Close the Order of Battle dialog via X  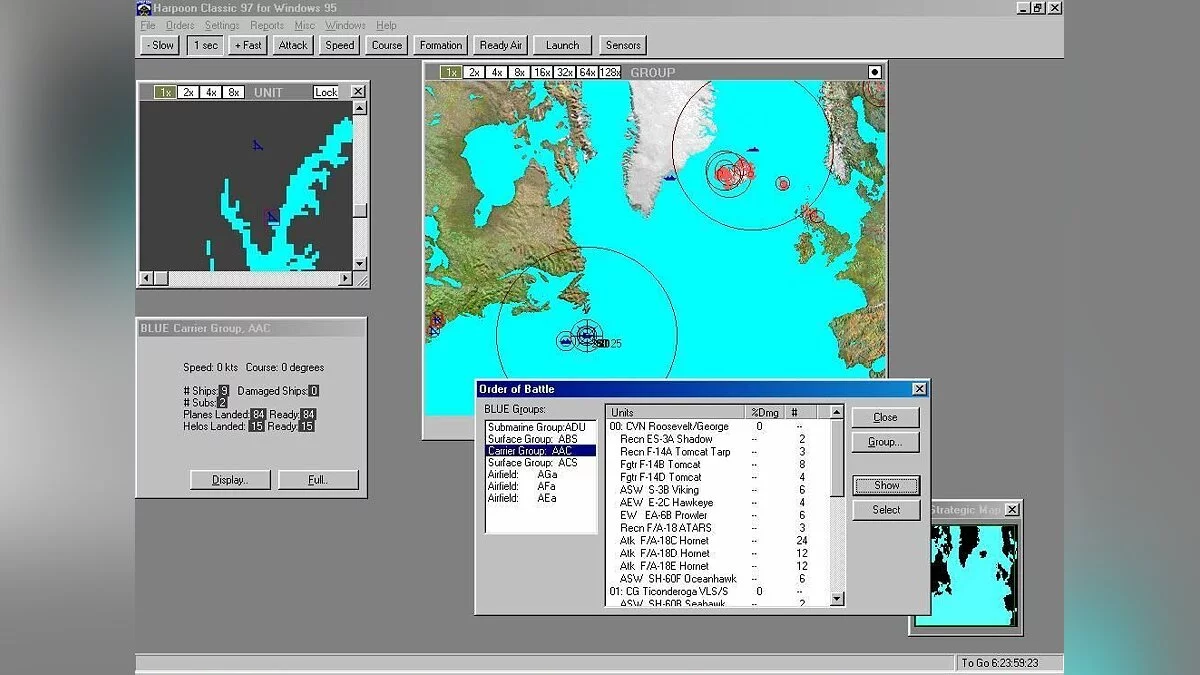tap(919, 389)
